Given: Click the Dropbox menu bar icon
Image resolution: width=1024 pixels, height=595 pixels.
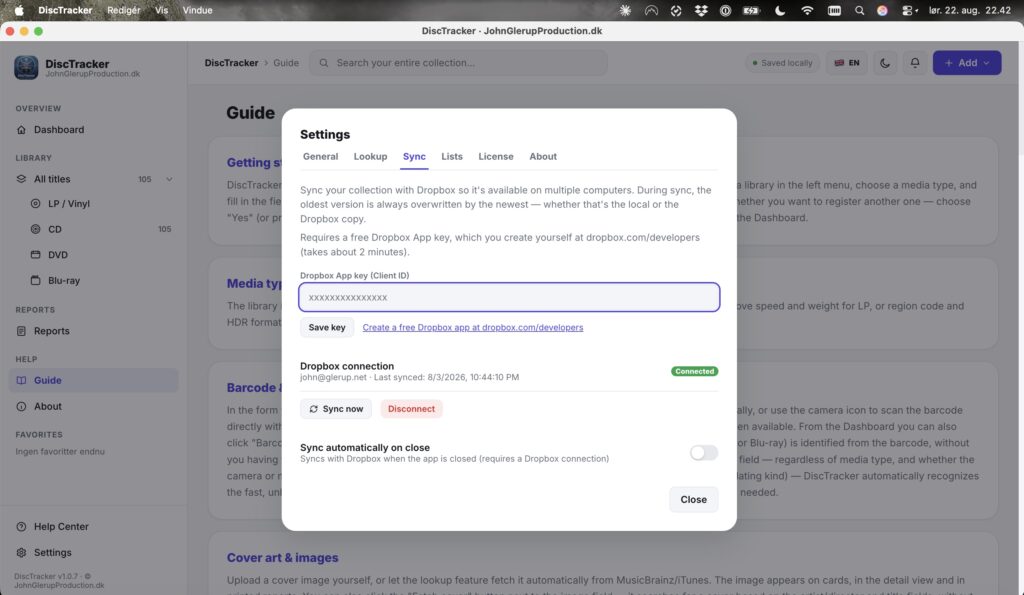Looking at the screenshot, I should [x=701, y=10].
